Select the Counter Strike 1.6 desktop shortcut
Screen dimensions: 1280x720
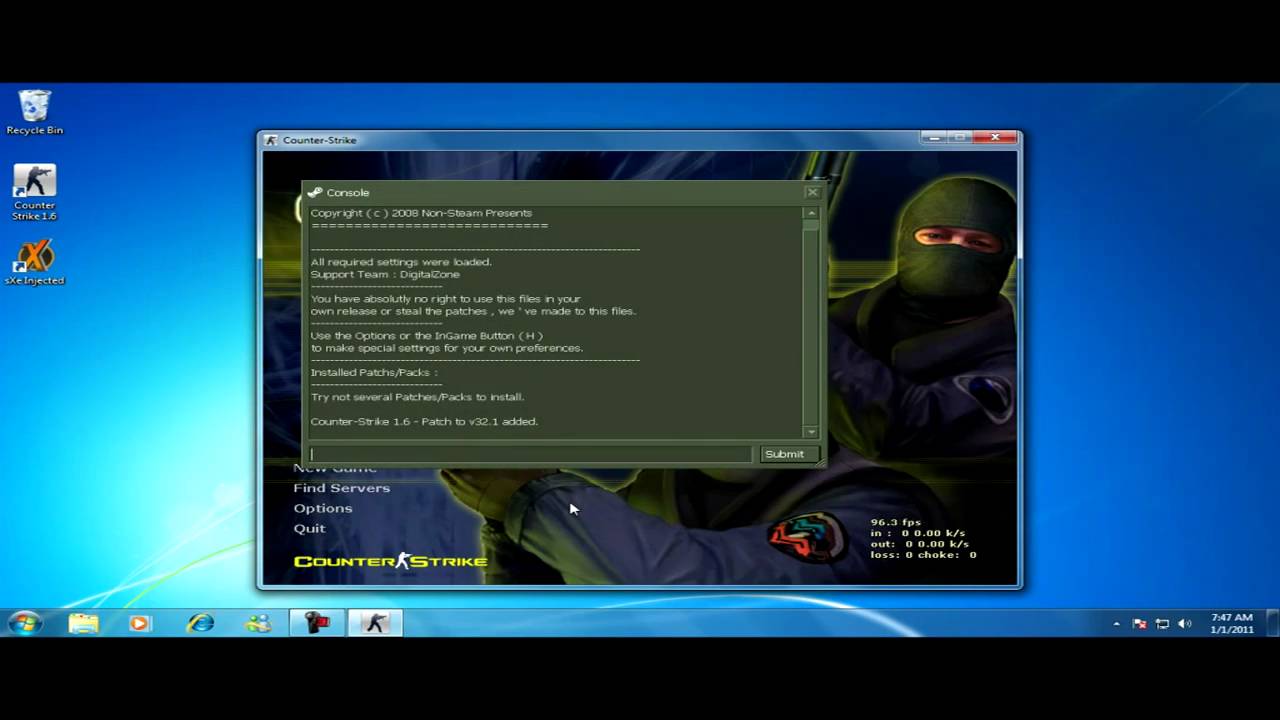pos(34,192)
